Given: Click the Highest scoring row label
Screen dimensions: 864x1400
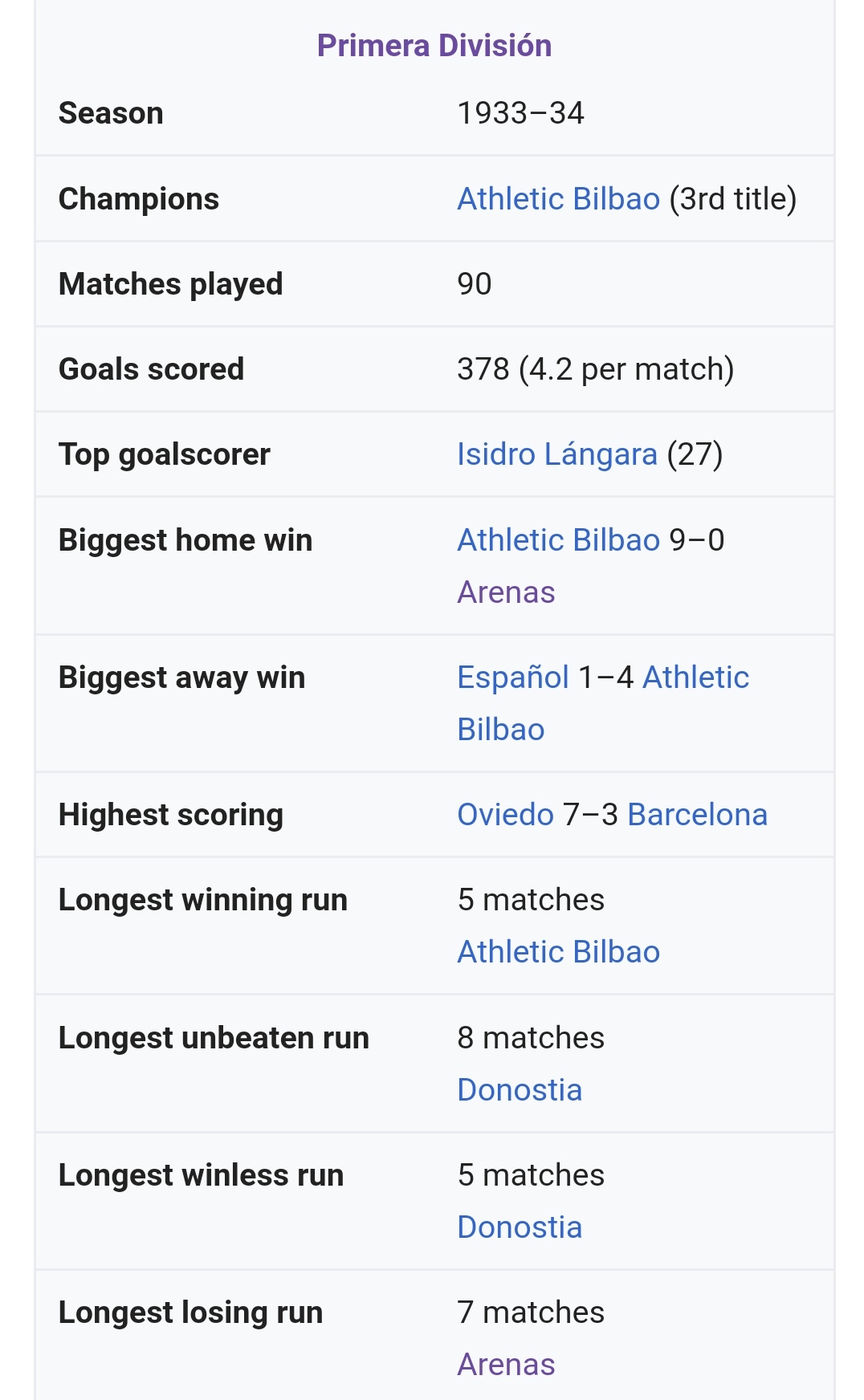Looking at the screenshot, I should [171, 815].
